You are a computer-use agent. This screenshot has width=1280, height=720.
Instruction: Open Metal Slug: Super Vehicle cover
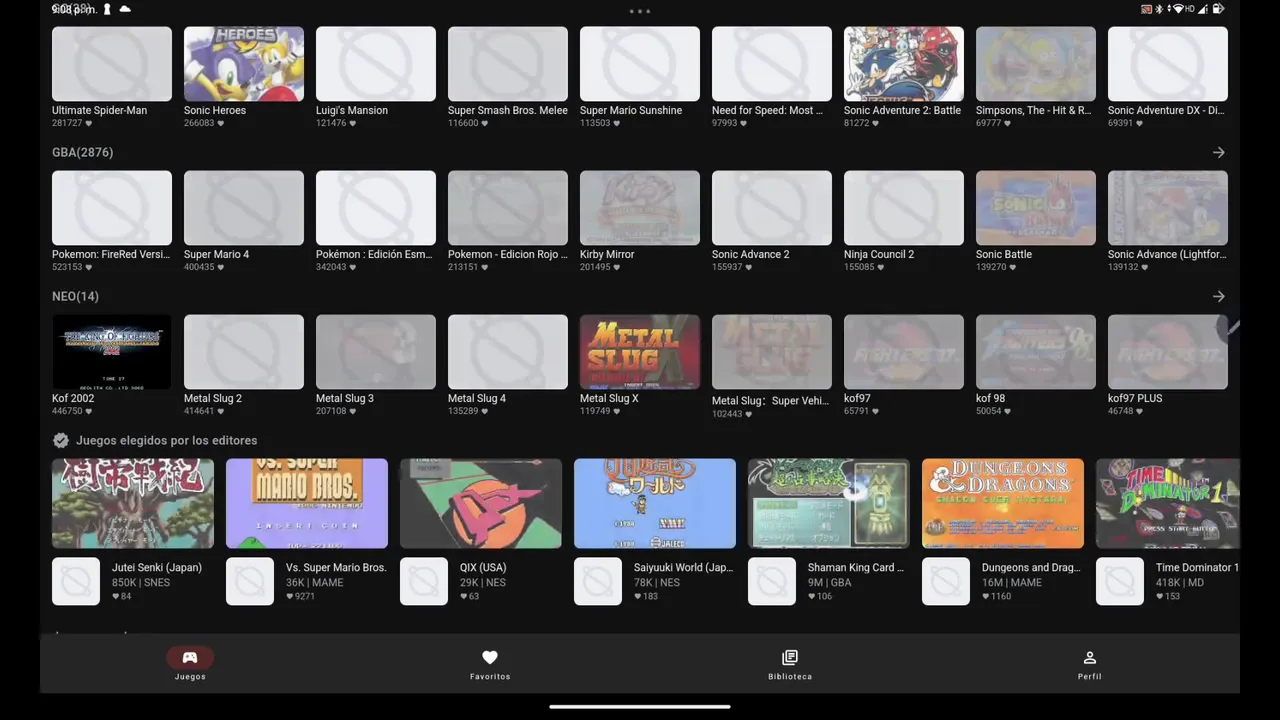coord(772,352)
